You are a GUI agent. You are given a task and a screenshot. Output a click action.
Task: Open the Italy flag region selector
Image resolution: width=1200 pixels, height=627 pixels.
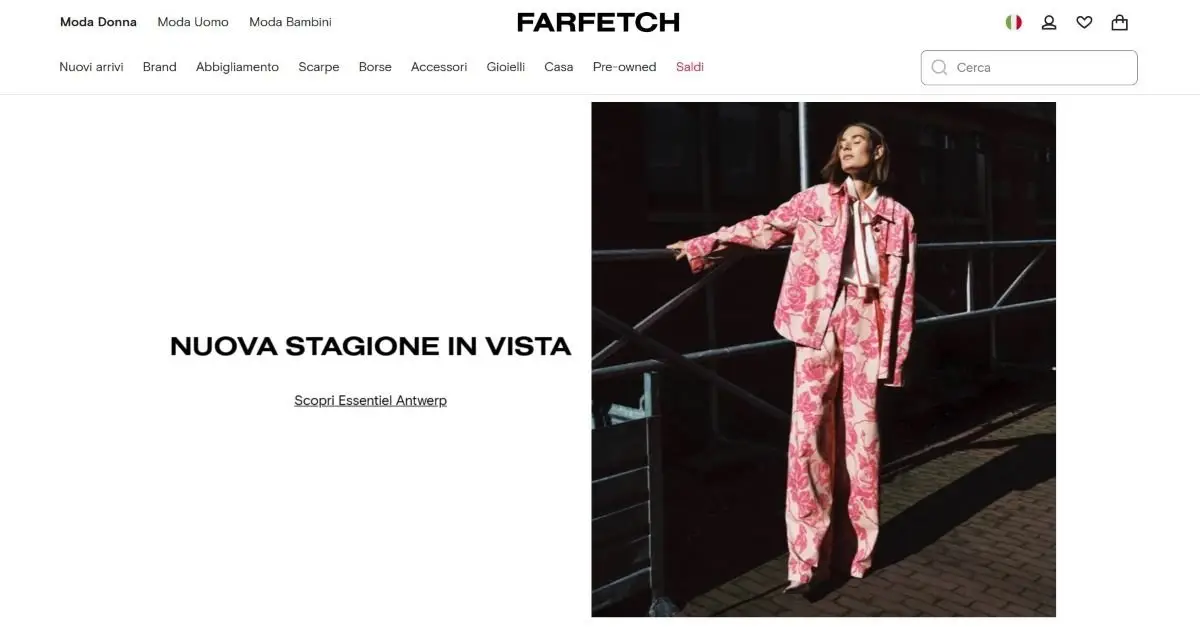coord(1014,22)
